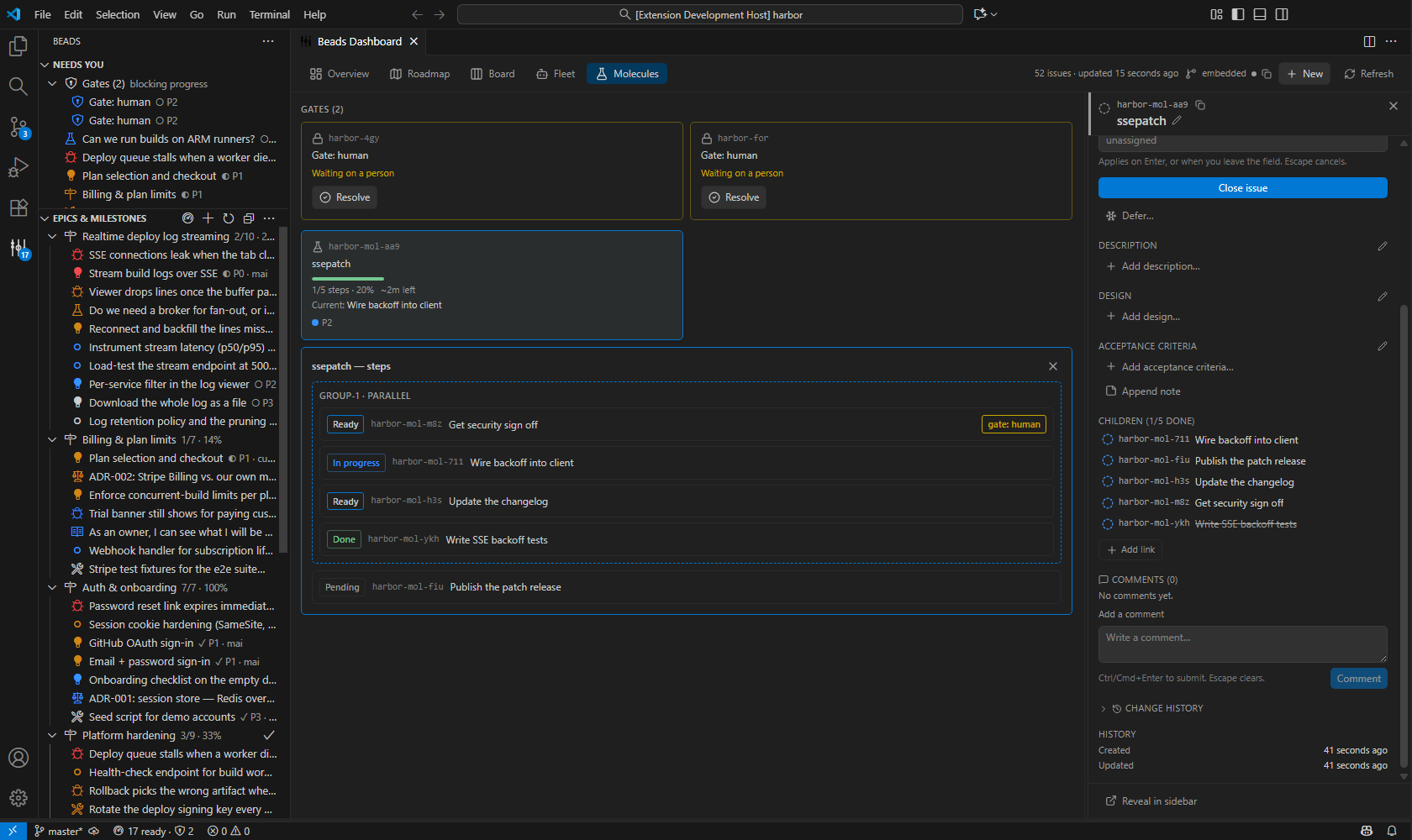Toggle status circle of child harbor-mol-ykh
This screenshot has height=840, width=1412.
point(1108,523)
